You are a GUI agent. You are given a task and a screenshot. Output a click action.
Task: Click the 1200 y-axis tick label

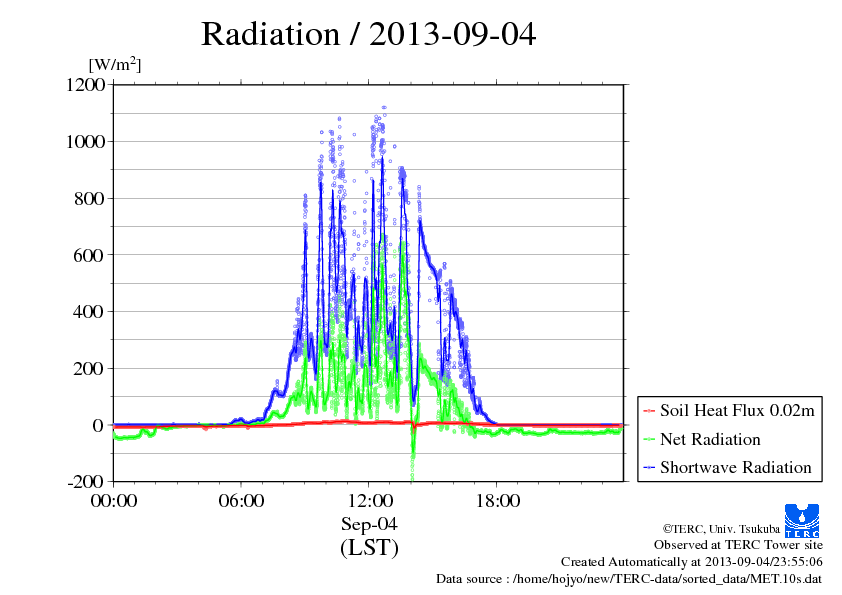[85, 85]
